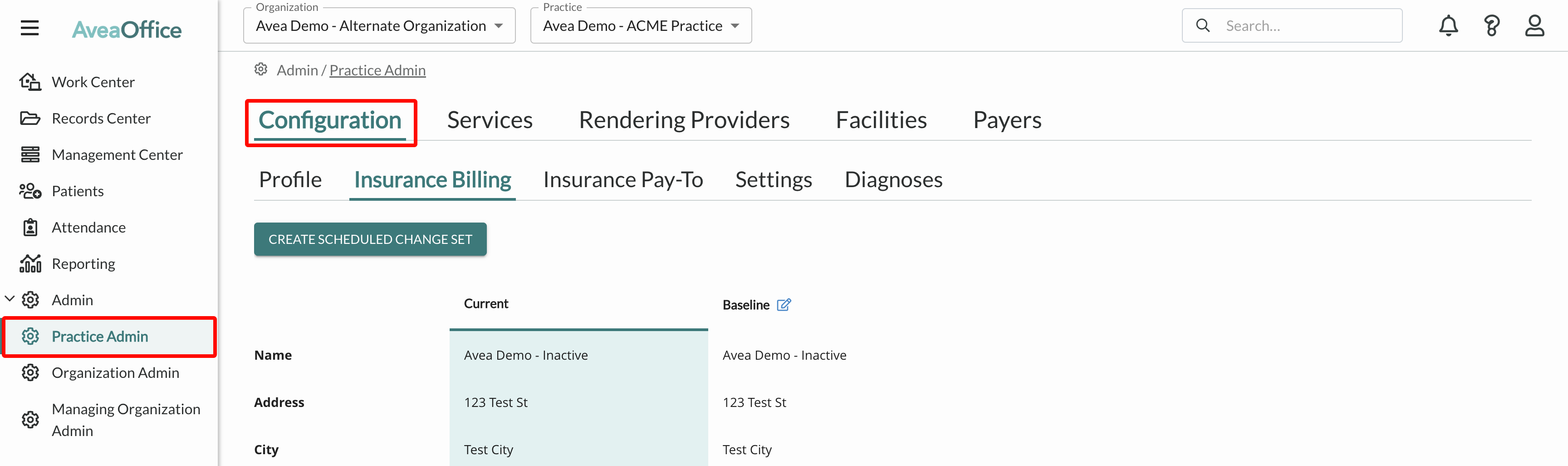Open the Insurance Pay-To sub-tab
The width and height of the screenshot is (1568, 466).
[622, 180]
